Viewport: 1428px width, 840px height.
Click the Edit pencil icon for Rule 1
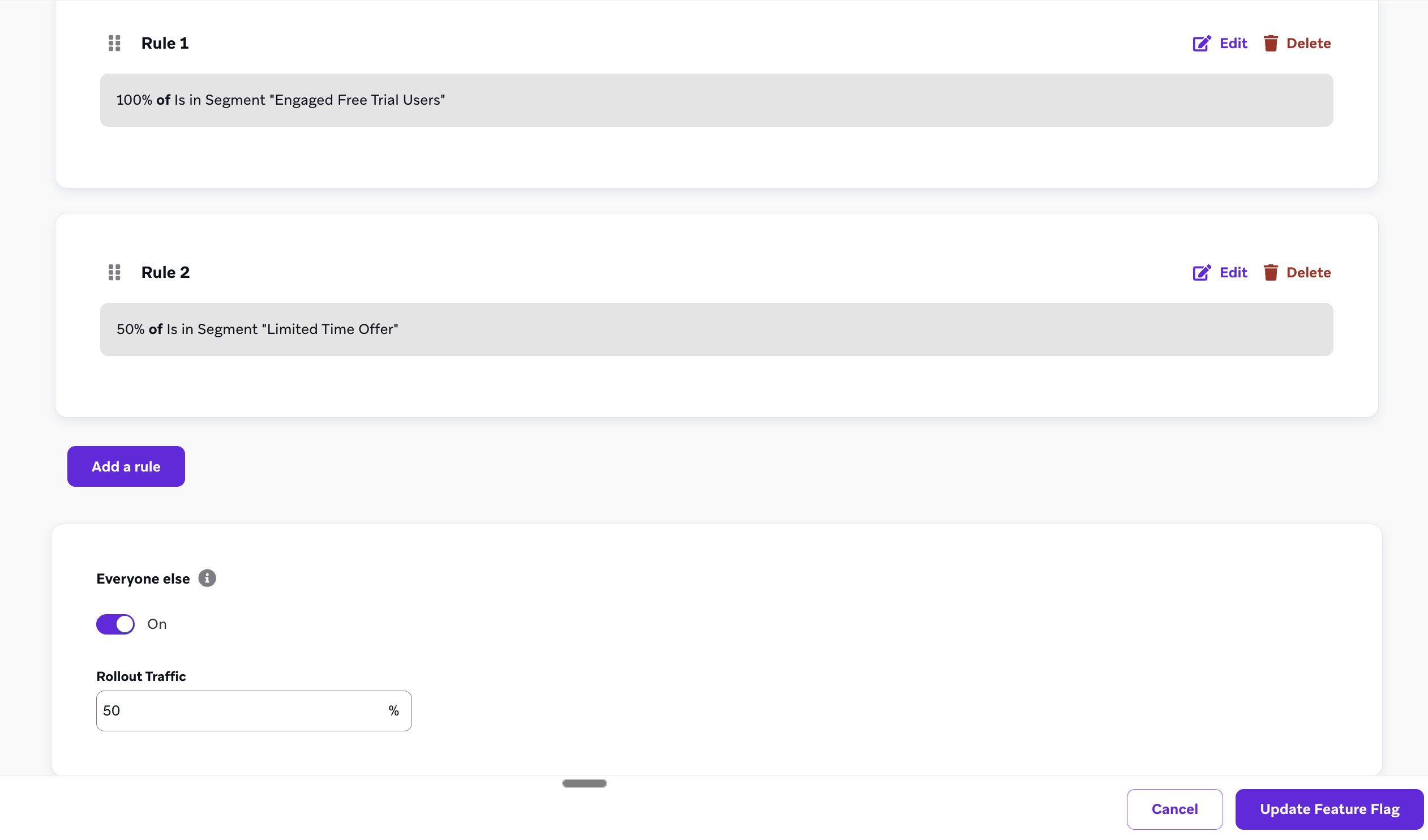click(x=1202, y=43)
